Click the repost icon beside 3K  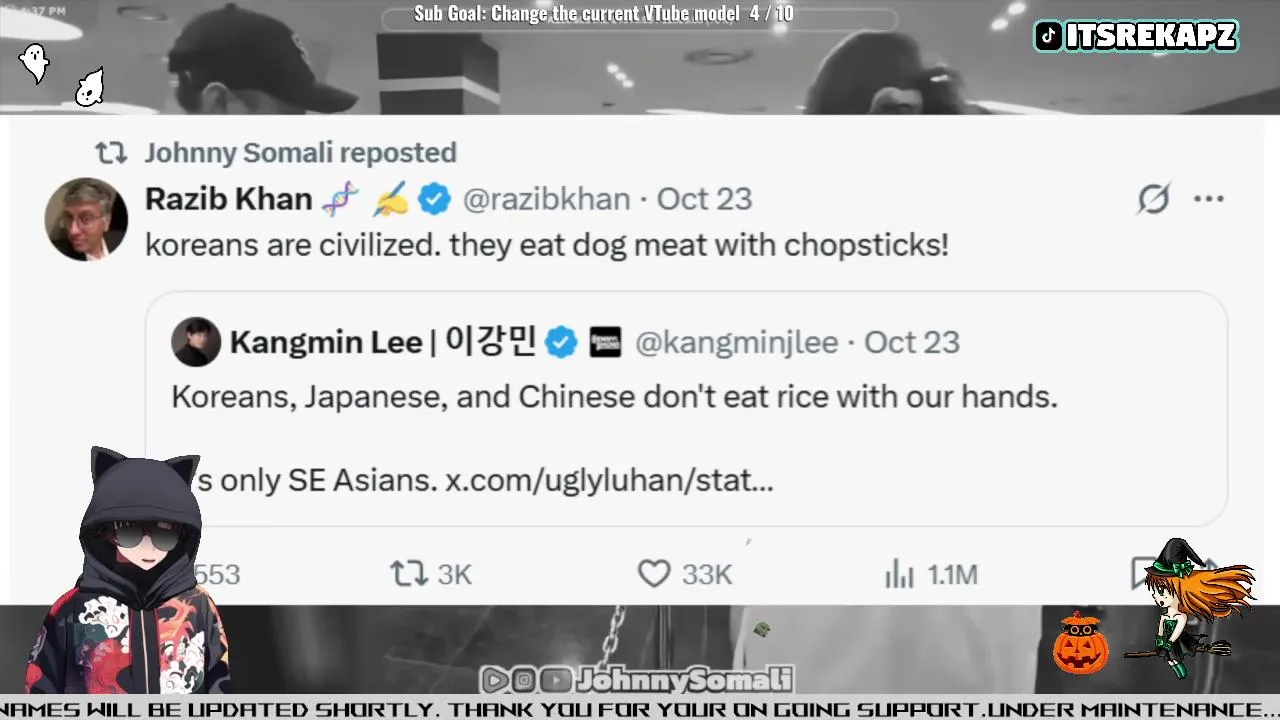[408, 574]
